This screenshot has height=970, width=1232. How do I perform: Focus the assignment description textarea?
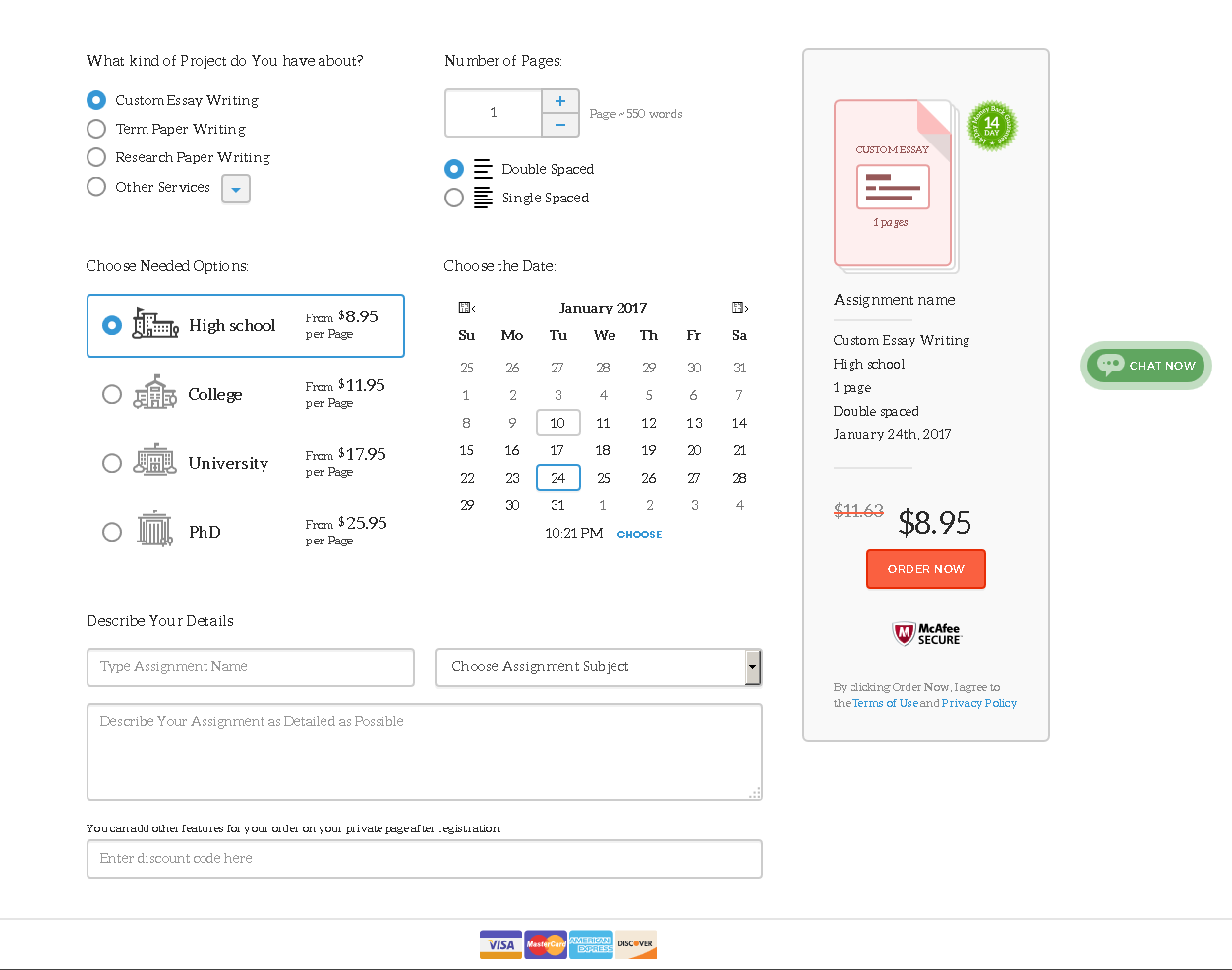click(425, 752)
